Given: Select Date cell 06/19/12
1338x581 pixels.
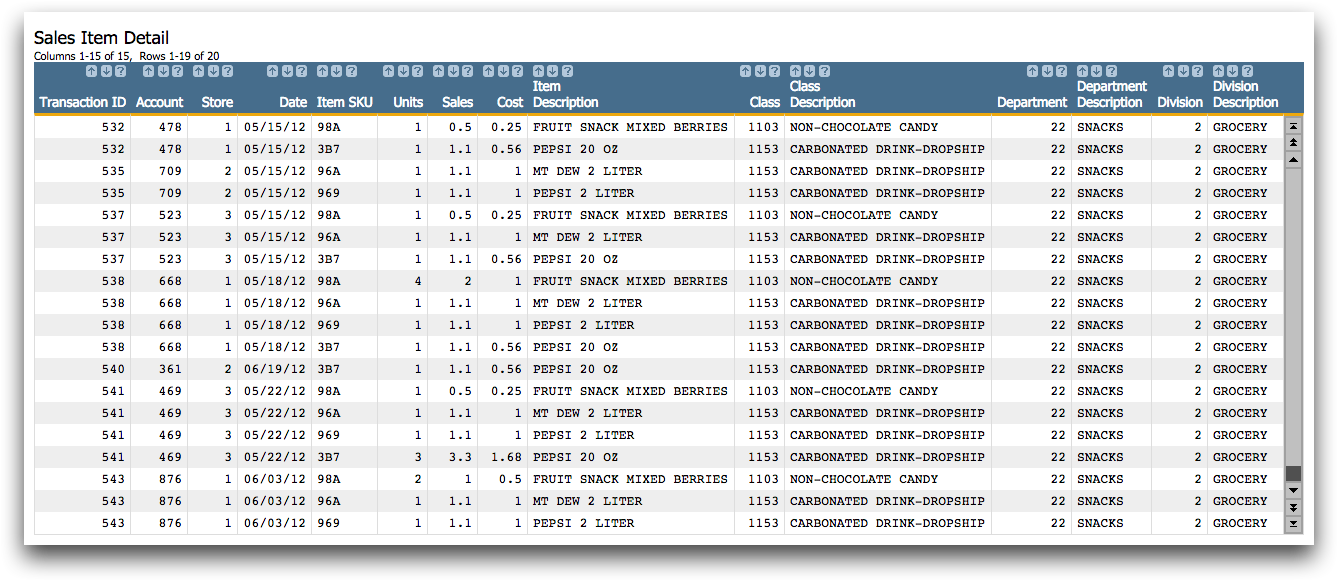Looking at the screenshot, I should 274,369.
